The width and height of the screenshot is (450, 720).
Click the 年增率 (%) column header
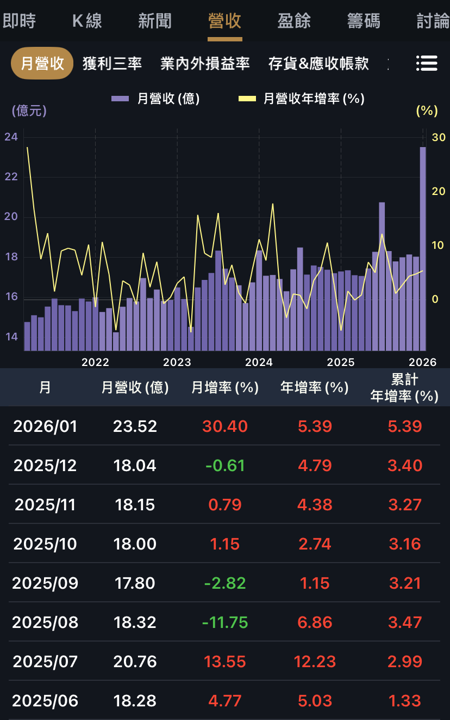pyautogui.click(x=315, y=388)
